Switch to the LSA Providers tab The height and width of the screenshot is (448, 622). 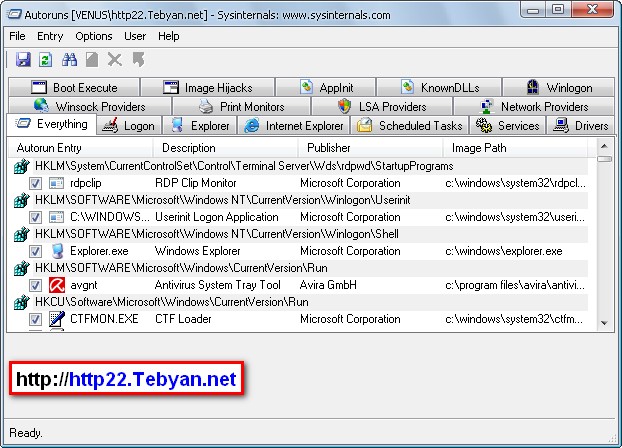(x=382, y=106)
